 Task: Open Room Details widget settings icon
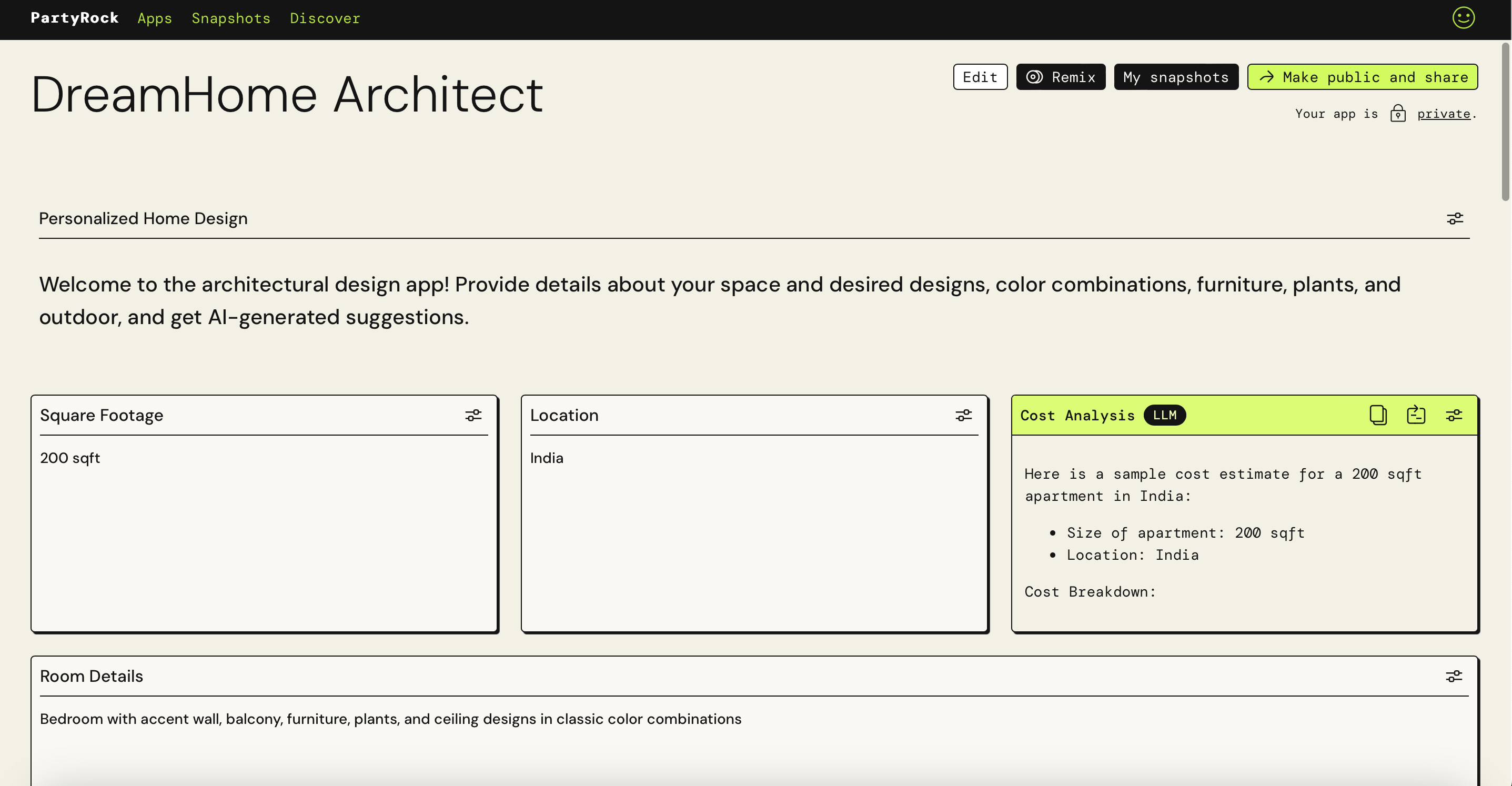coord(1453,676)
